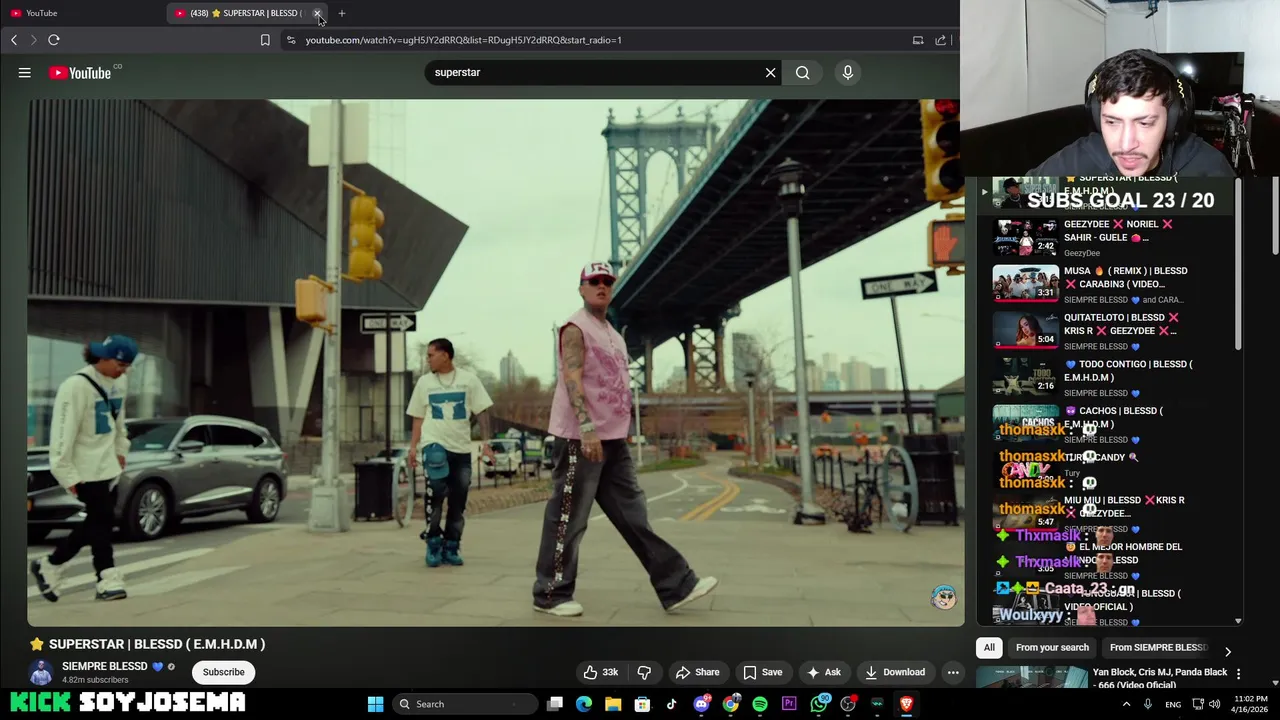1280x720 pixels.
Task: Open more actions three-dot menu
Action: [953, 672]
